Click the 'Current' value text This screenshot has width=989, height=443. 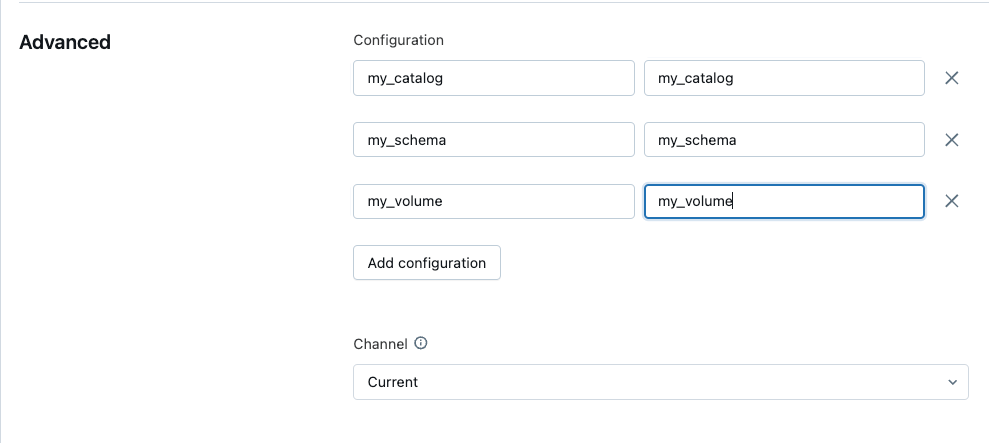[393, 382]
